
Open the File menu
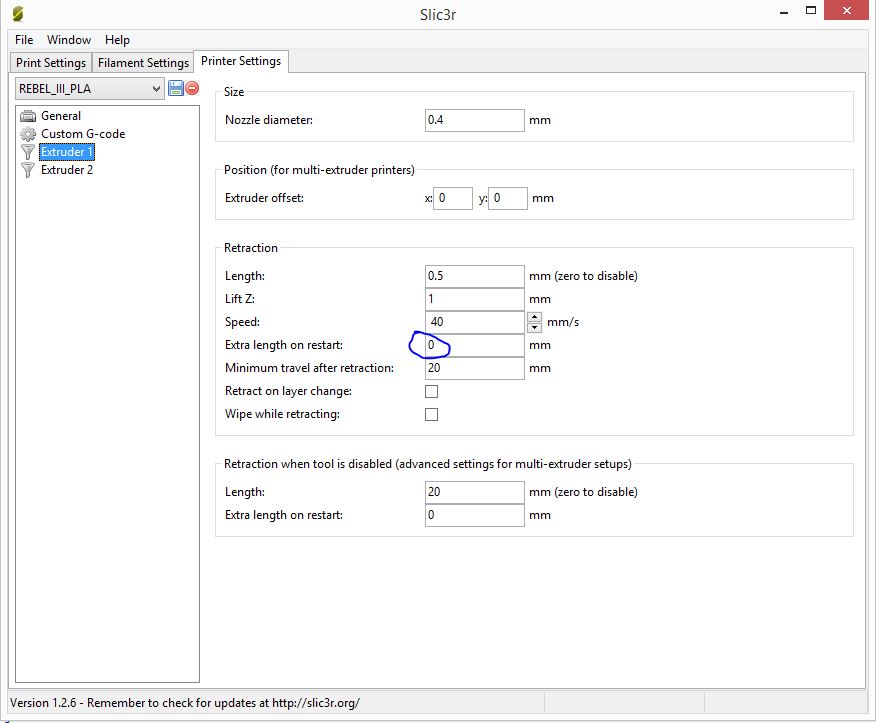(24, 40)
